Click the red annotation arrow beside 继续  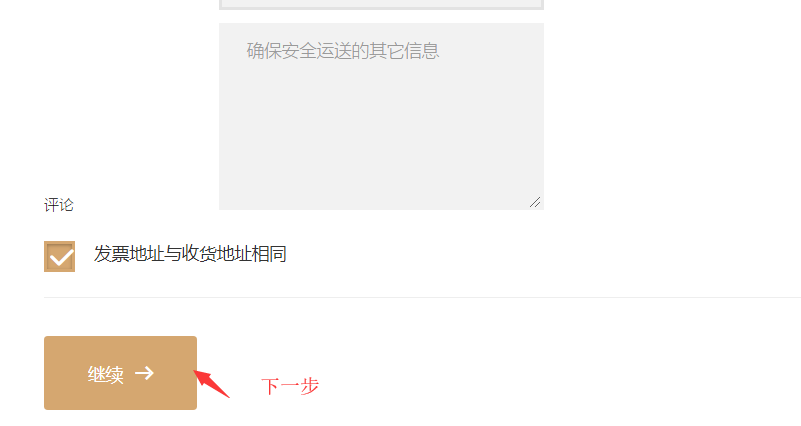212,384
